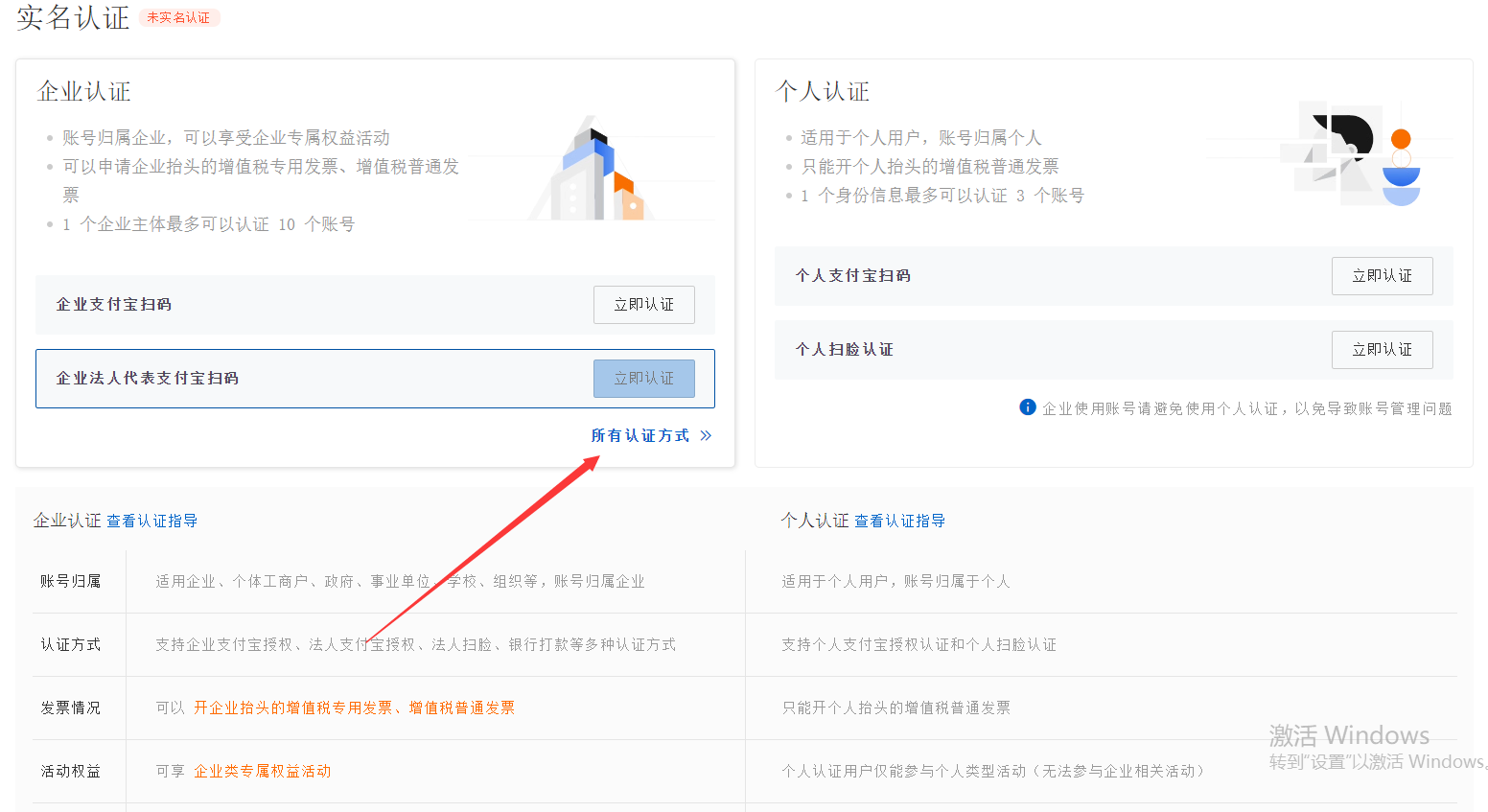The width and height of the screenshot is (1488, 812).
Task: Open the 所有认证方式 link
Action: (639, 435)
